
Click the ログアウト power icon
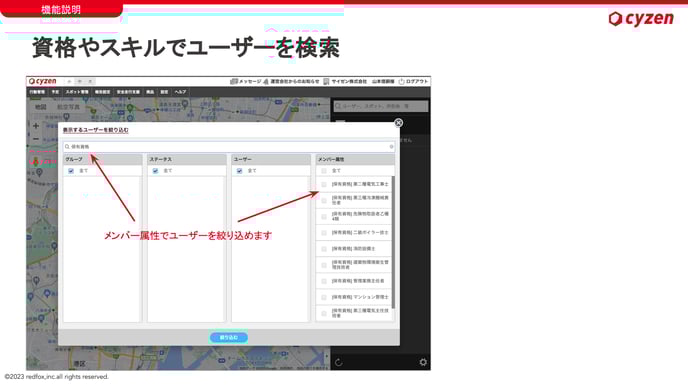[401, 81]
